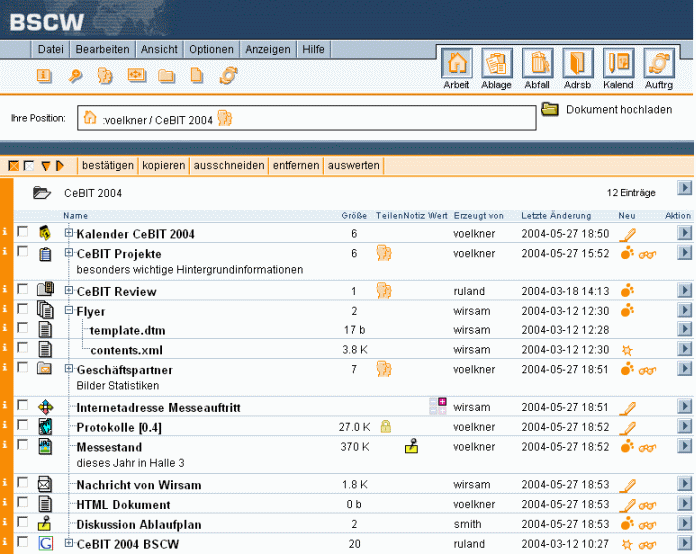Check the box for Kalender CeBIT 2004
The image size is (696, 554).
[22, 232]
